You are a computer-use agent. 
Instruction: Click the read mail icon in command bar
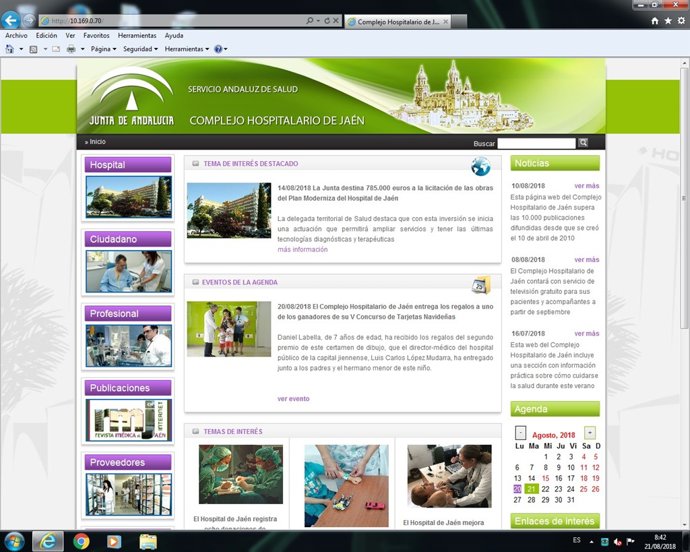tap(56, 49)
